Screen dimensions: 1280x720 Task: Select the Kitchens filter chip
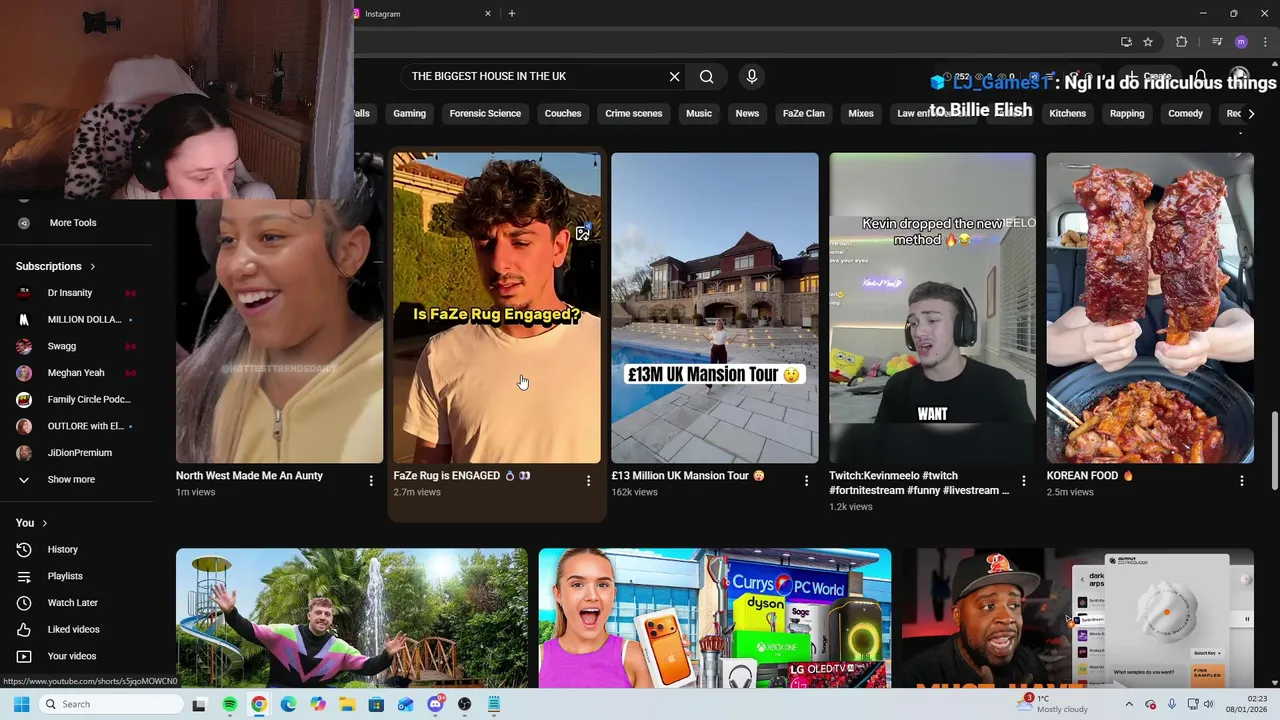coord(1067,114)
